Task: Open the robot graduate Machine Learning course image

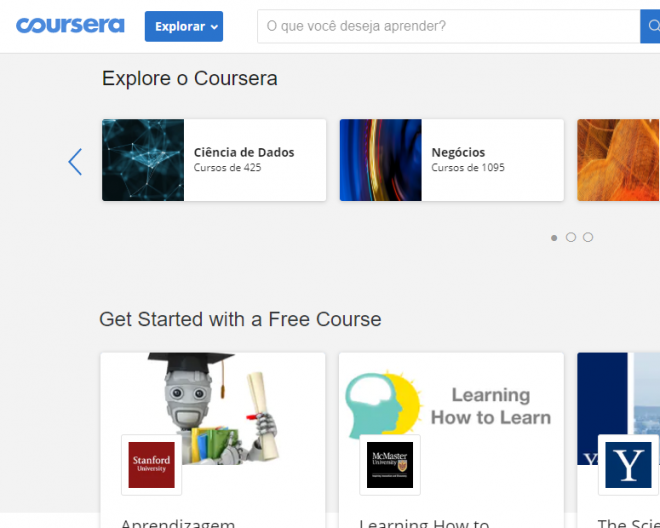Action: pyautogui.click(x=213, y=408)
